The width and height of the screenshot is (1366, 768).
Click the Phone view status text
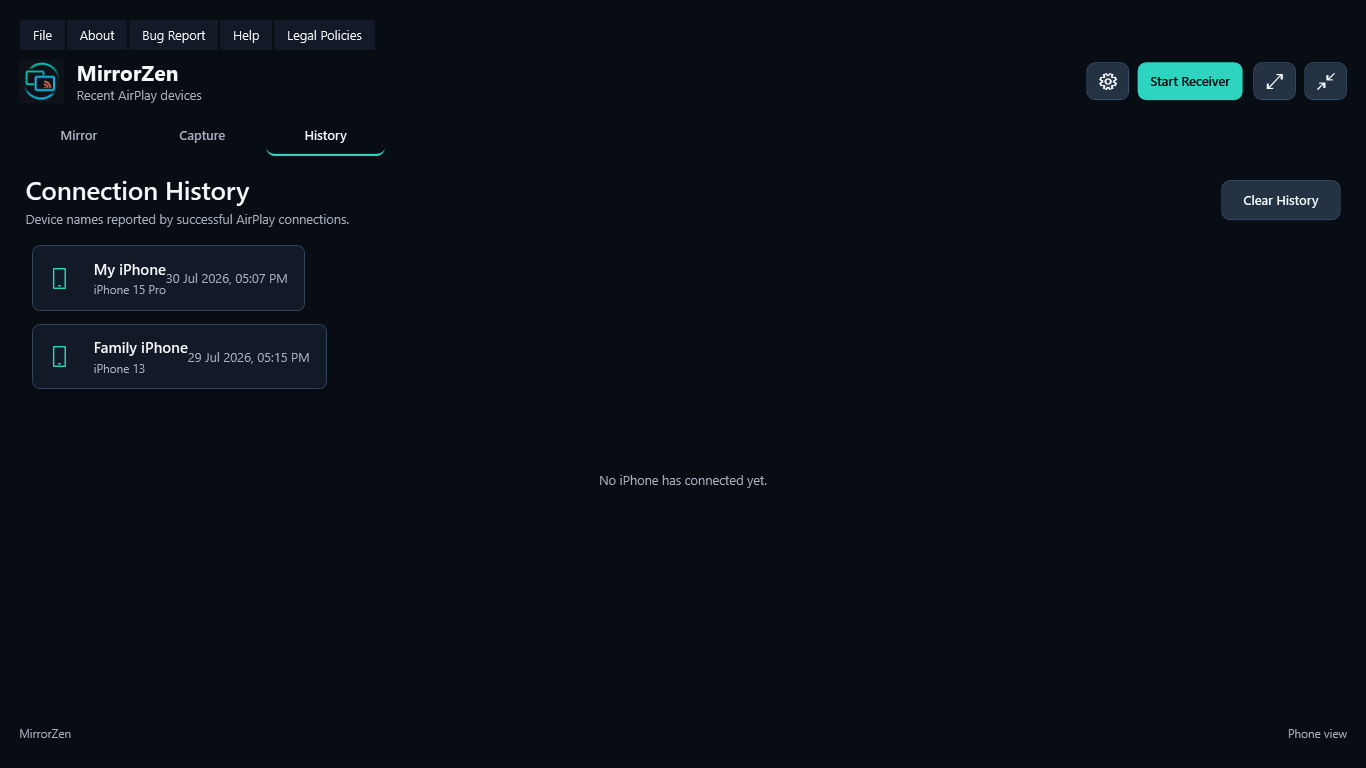tap(1317, 734)
